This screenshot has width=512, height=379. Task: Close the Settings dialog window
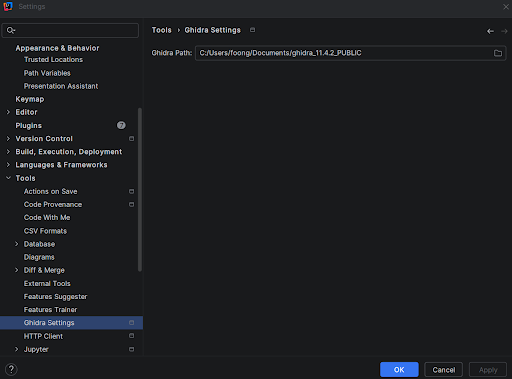[506, 7]
